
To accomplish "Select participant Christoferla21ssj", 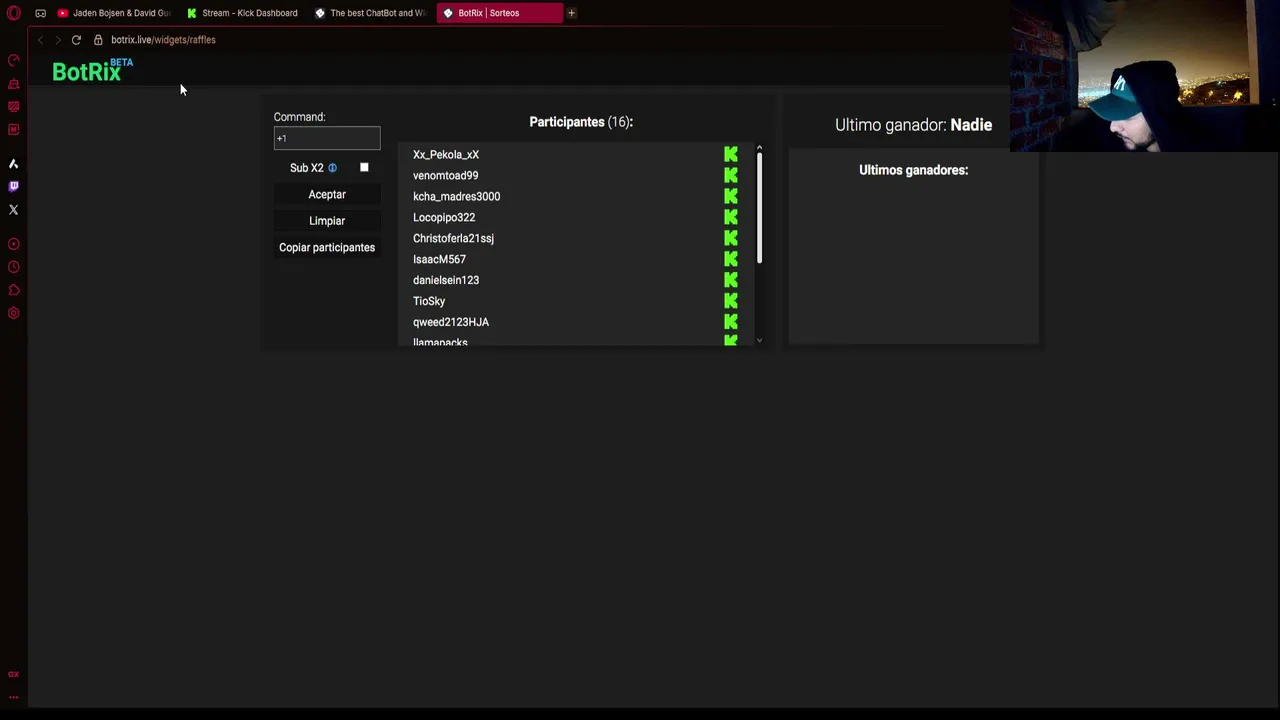I will tap(453, 239).
